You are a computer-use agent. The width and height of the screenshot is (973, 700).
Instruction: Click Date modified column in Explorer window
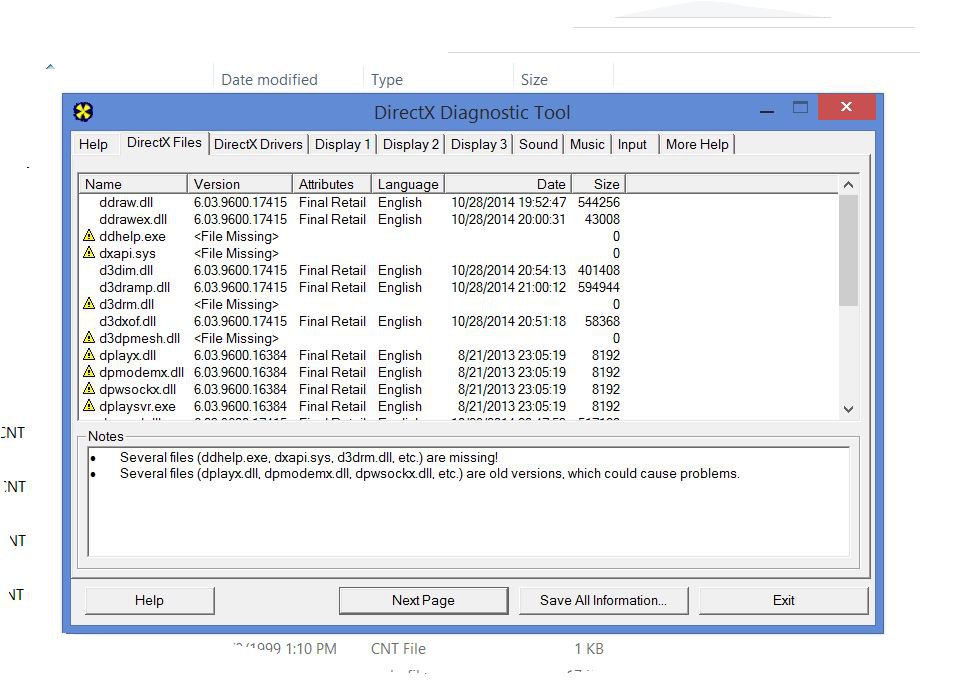(x=269, y=79)
